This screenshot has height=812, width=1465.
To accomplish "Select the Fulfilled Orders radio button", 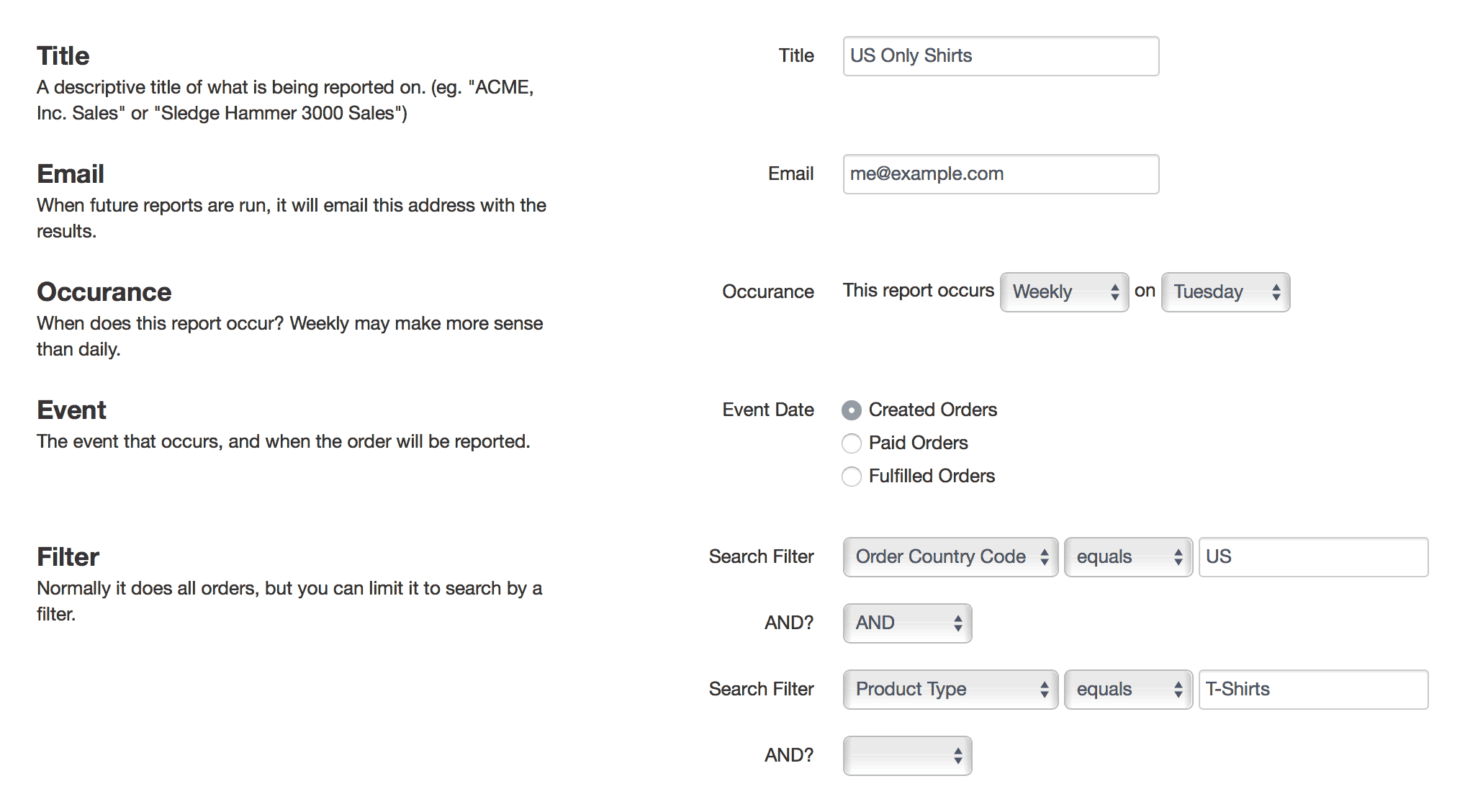I will (852, 477).
